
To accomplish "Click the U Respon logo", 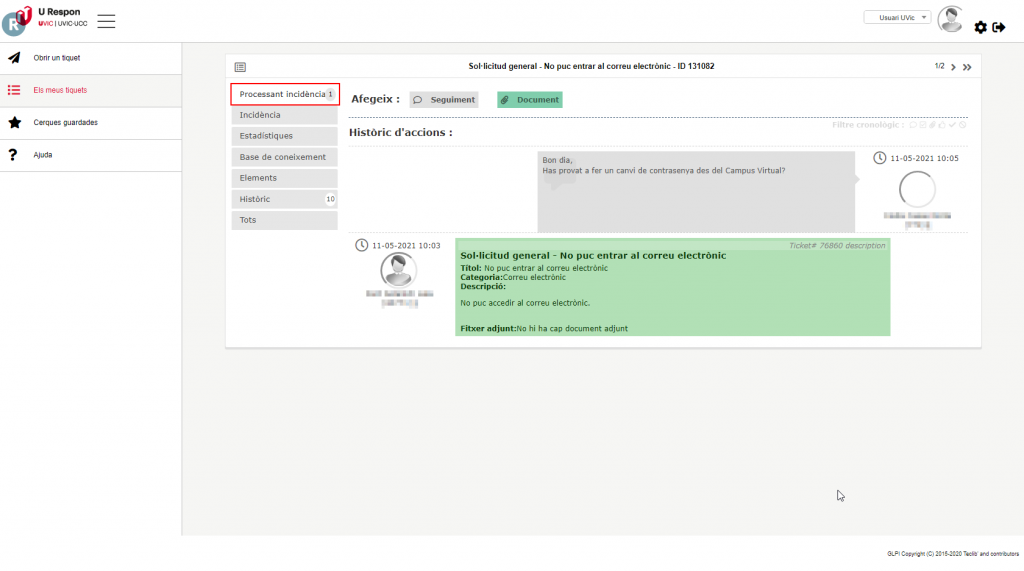I will 18,20.
